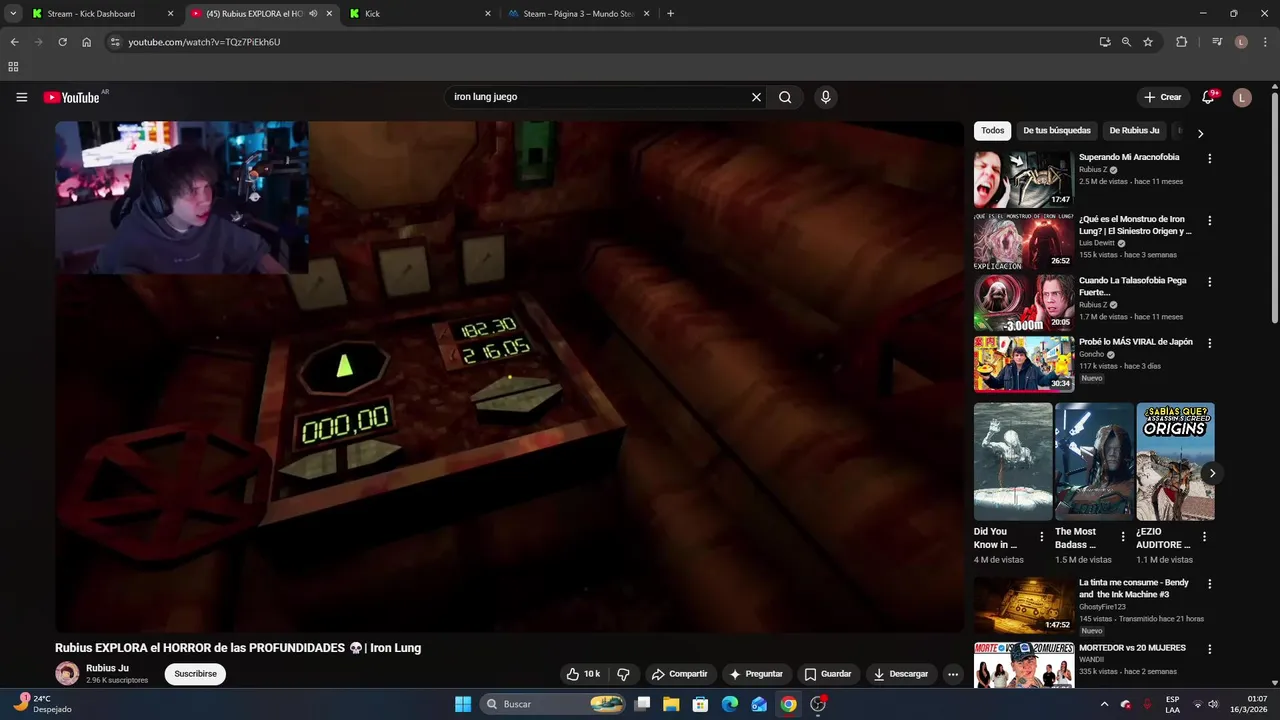Open Superando Mi Aracnofobia thumbnail
This screenshot has height=720, width=1280.
1024,179
